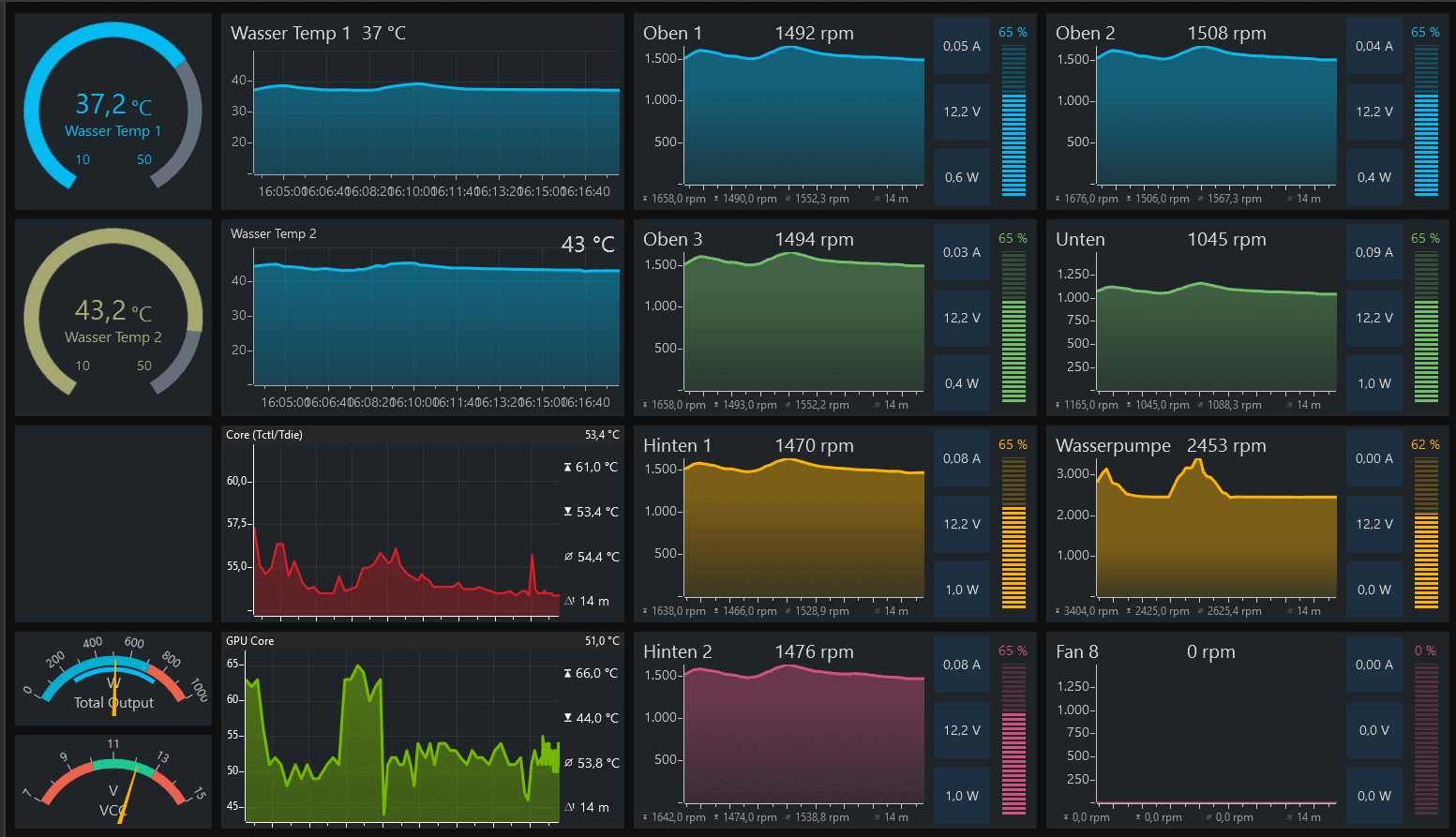Click the Unten green power level bar
Image resolution: width=1456 pixels, height=837 pixels.
tap(1426, 326)
